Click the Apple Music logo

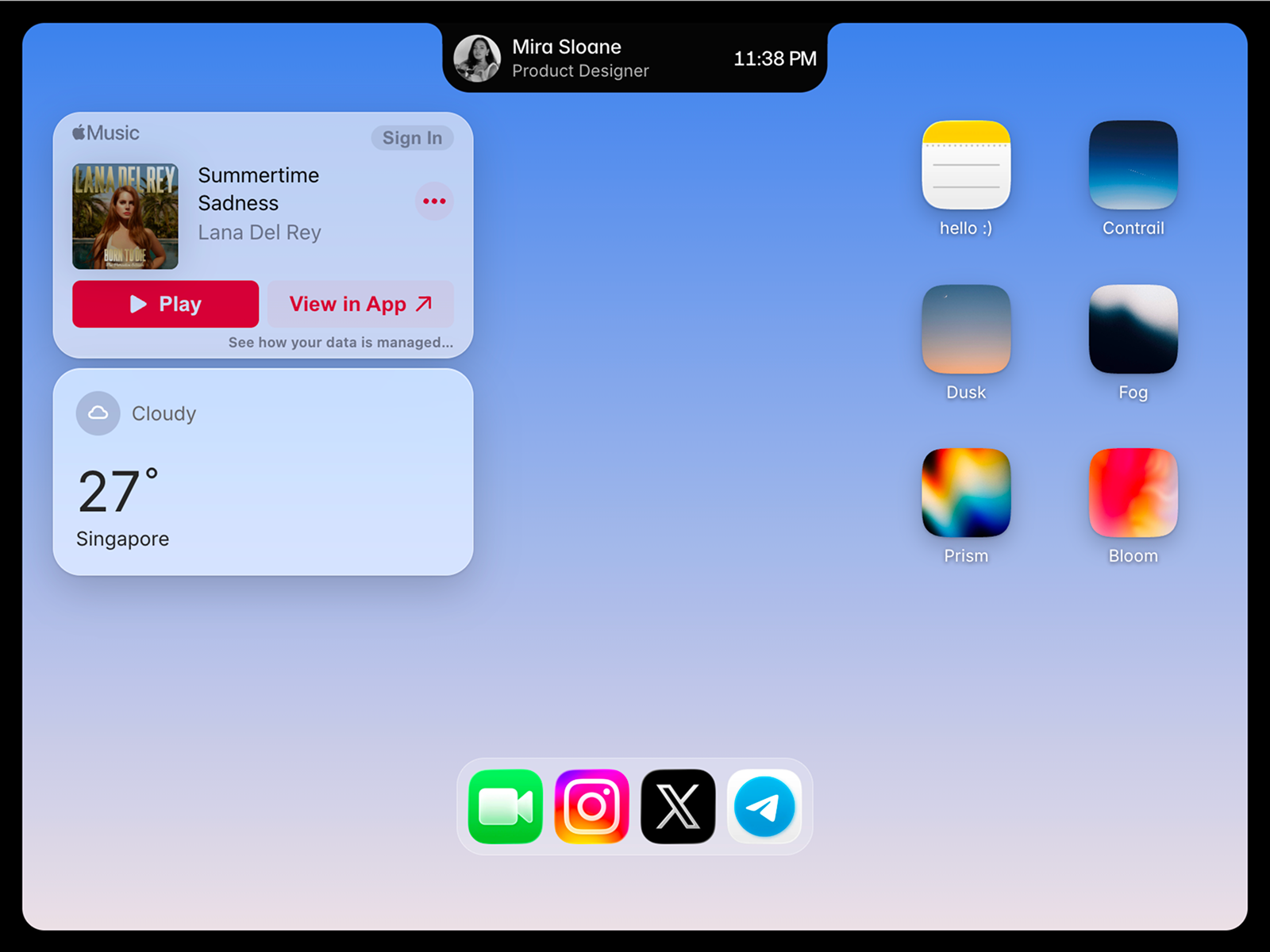[106, 133]
